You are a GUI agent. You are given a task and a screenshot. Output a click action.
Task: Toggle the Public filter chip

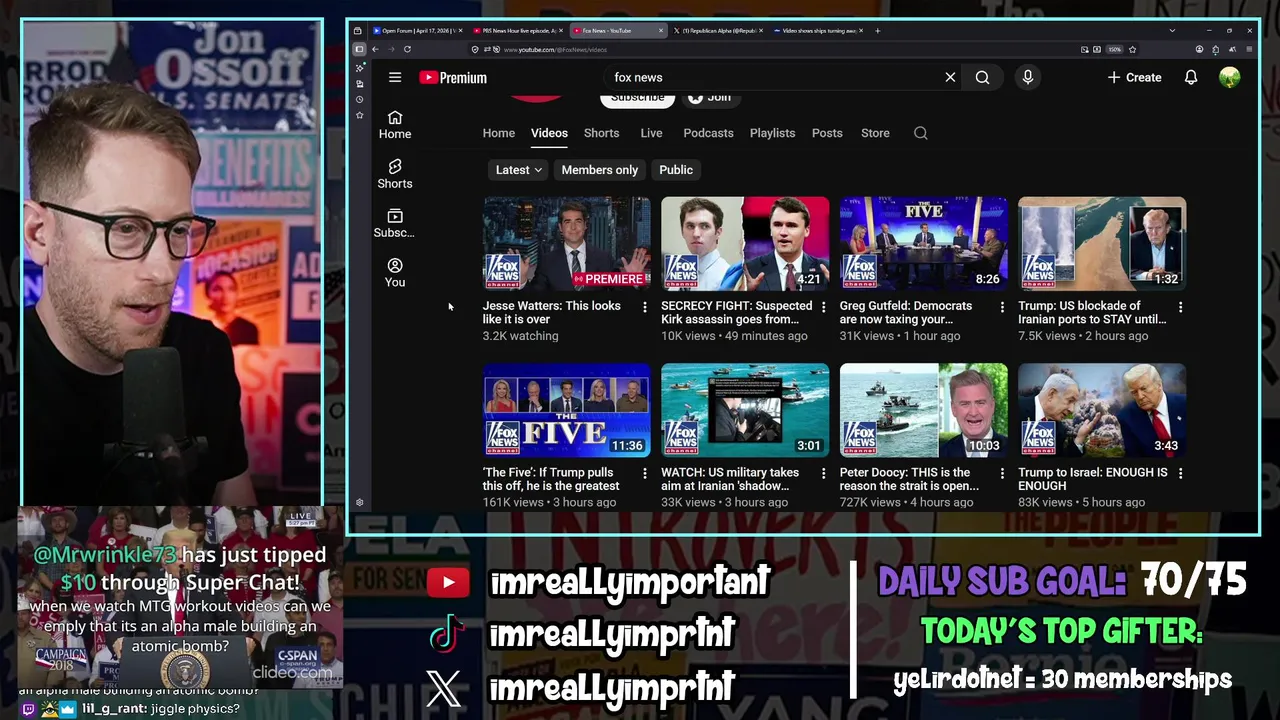676,170
